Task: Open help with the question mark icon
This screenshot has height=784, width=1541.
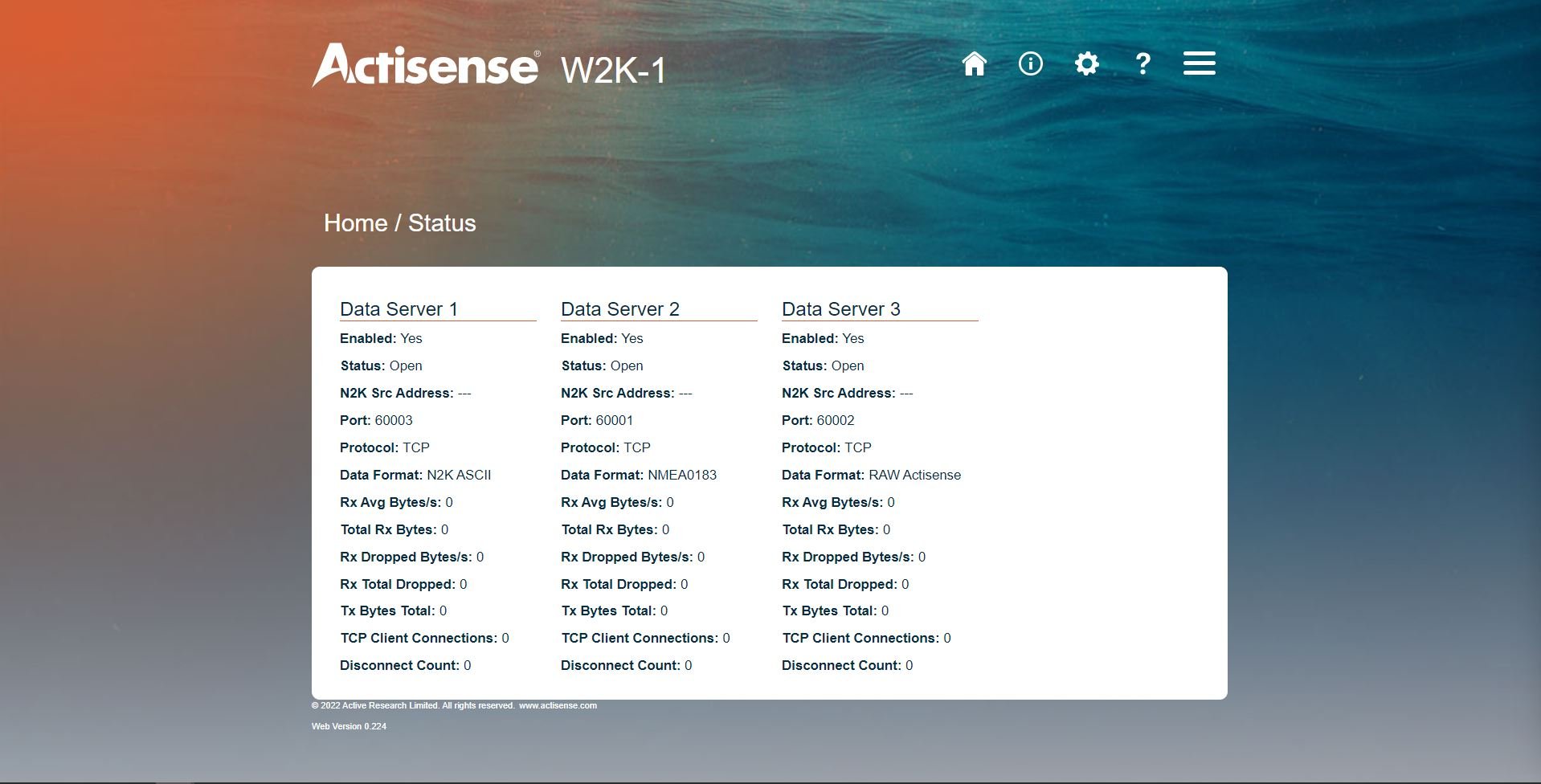Action: [1142, 63]
